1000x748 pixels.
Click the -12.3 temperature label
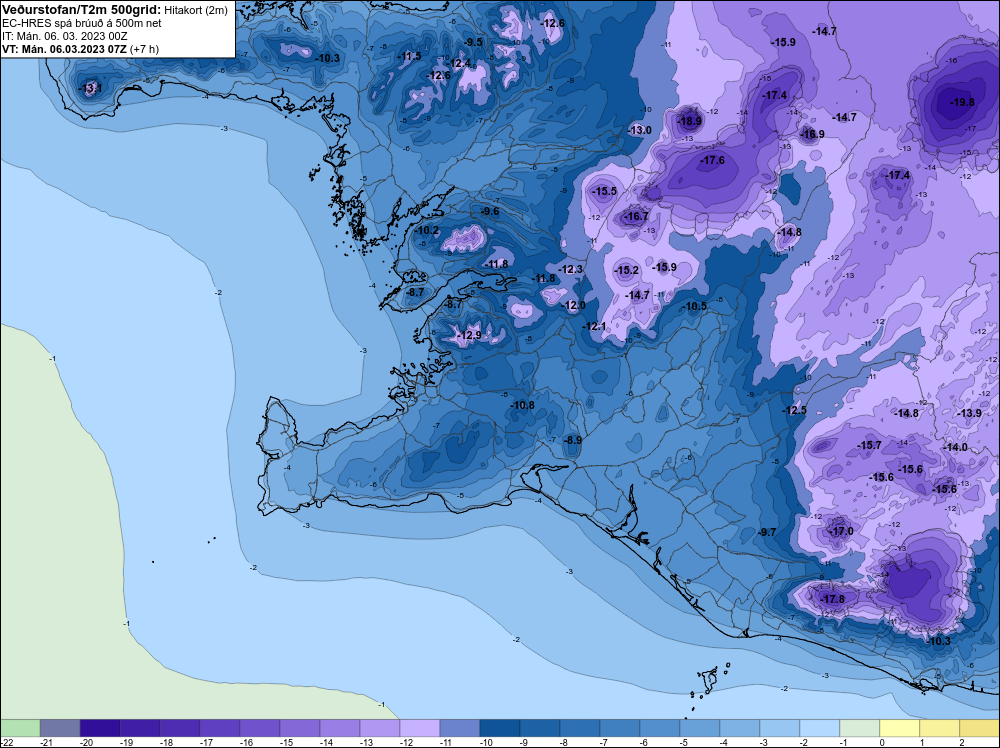click(x=570, y=270)
